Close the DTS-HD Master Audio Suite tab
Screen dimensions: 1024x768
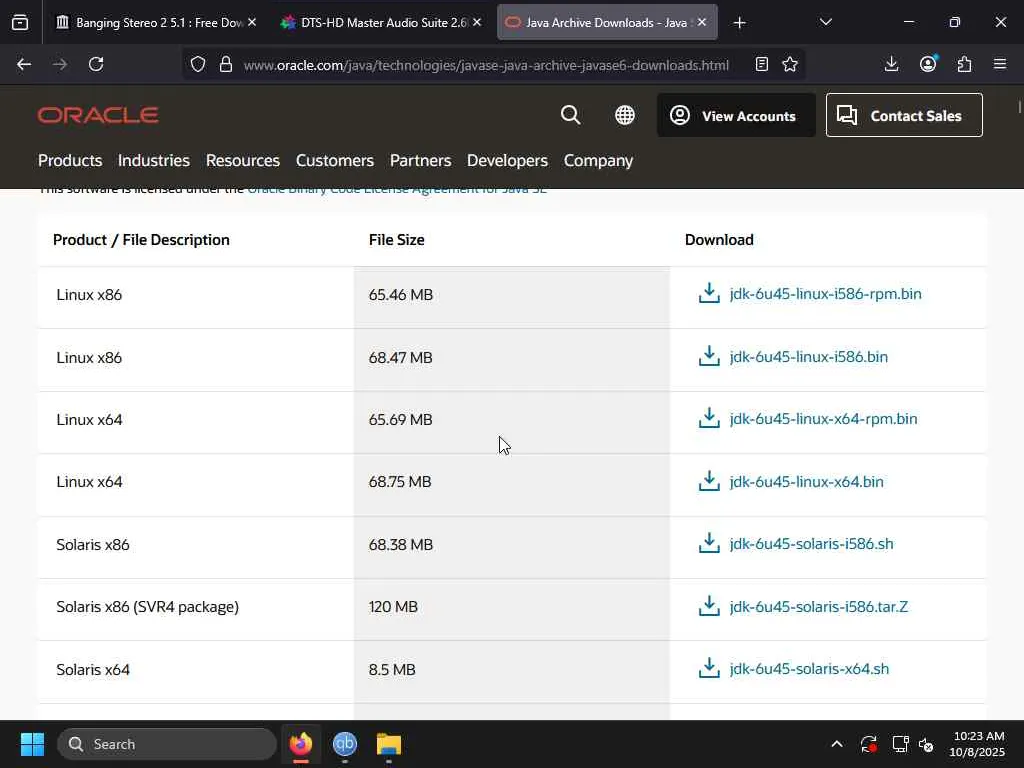pyautogui.click(x=477, y=22)
